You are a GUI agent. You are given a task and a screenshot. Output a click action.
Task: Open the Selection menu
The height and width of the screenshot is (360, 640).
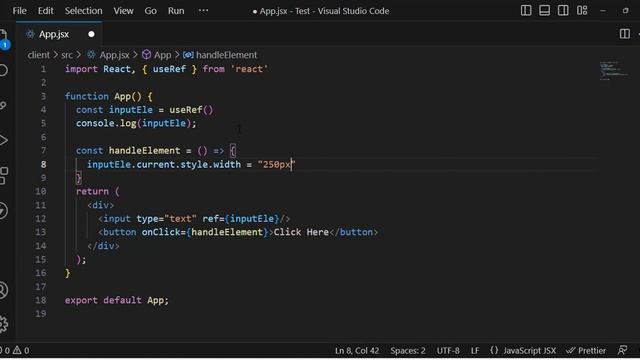click(83, 11)
